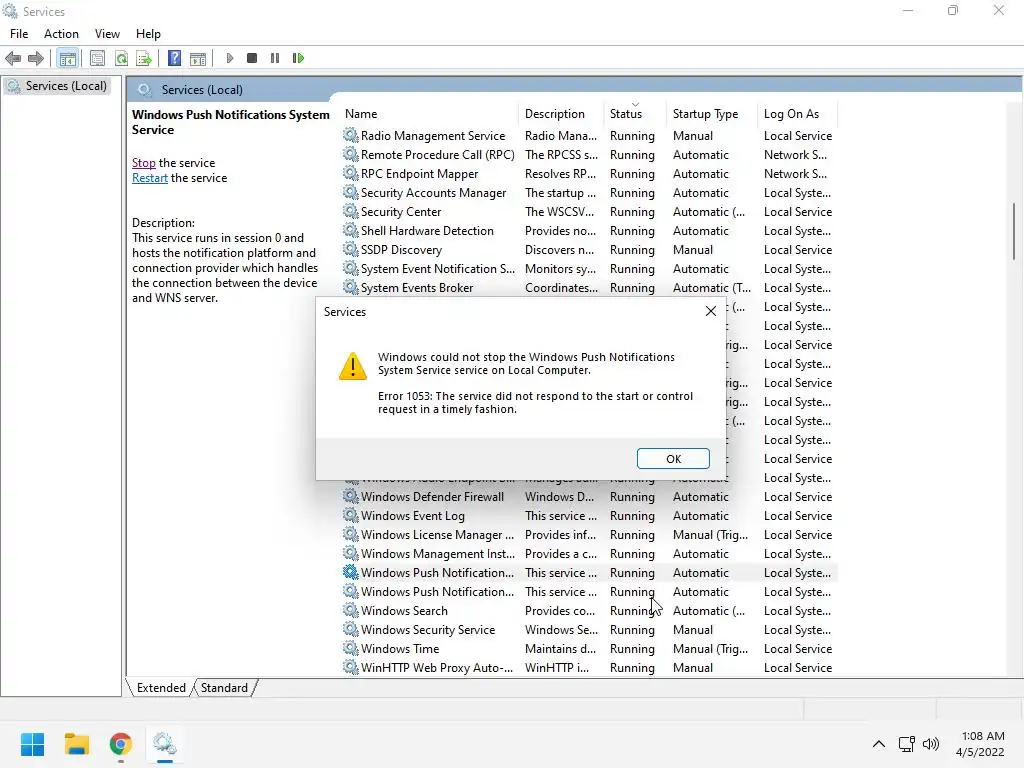Open the Help menu
This screenshot has height=768, width=1024.
click(x=148, y=34)
